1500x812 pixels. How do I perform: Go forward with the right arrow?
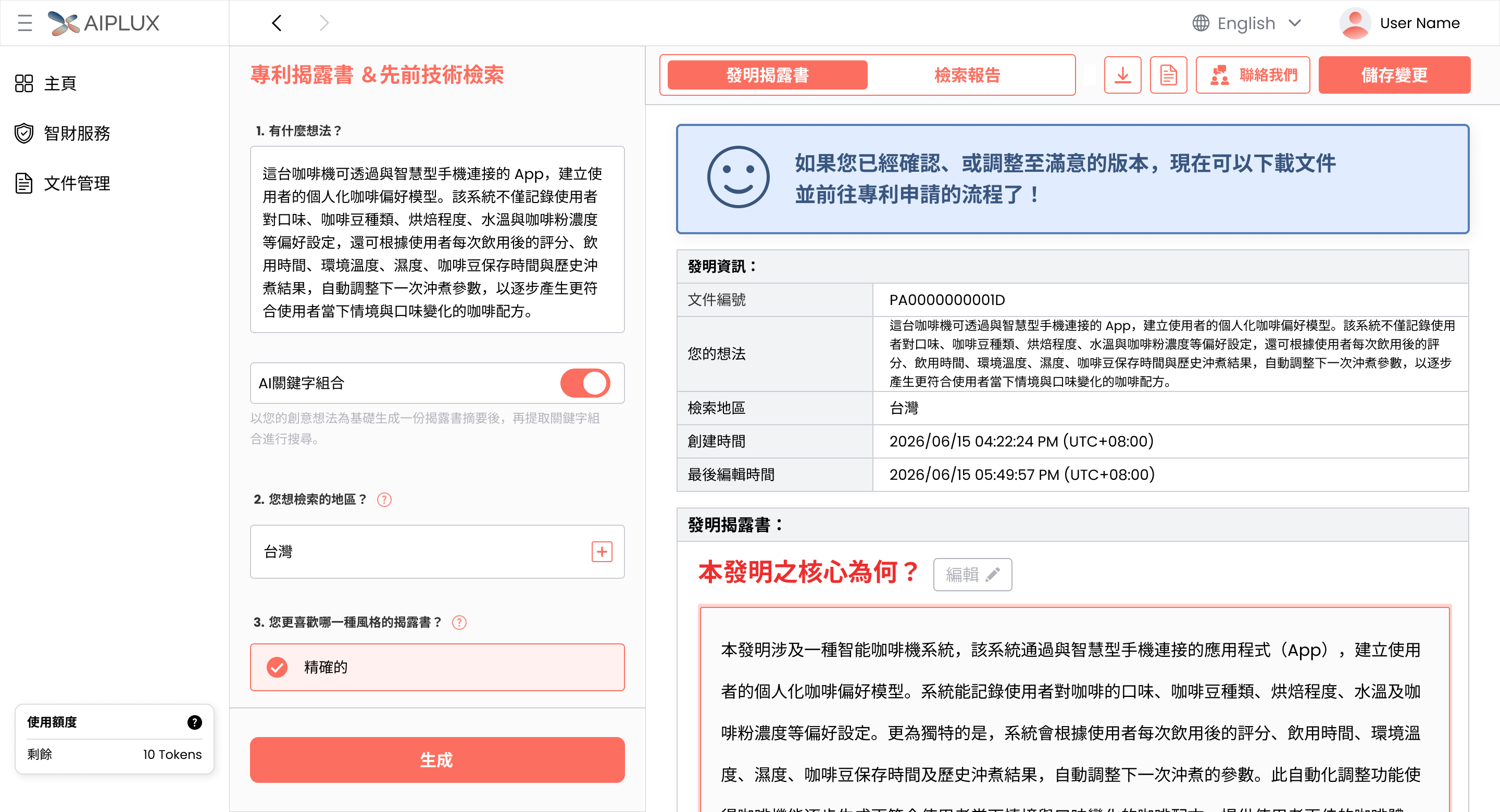(x=324, y=23)
